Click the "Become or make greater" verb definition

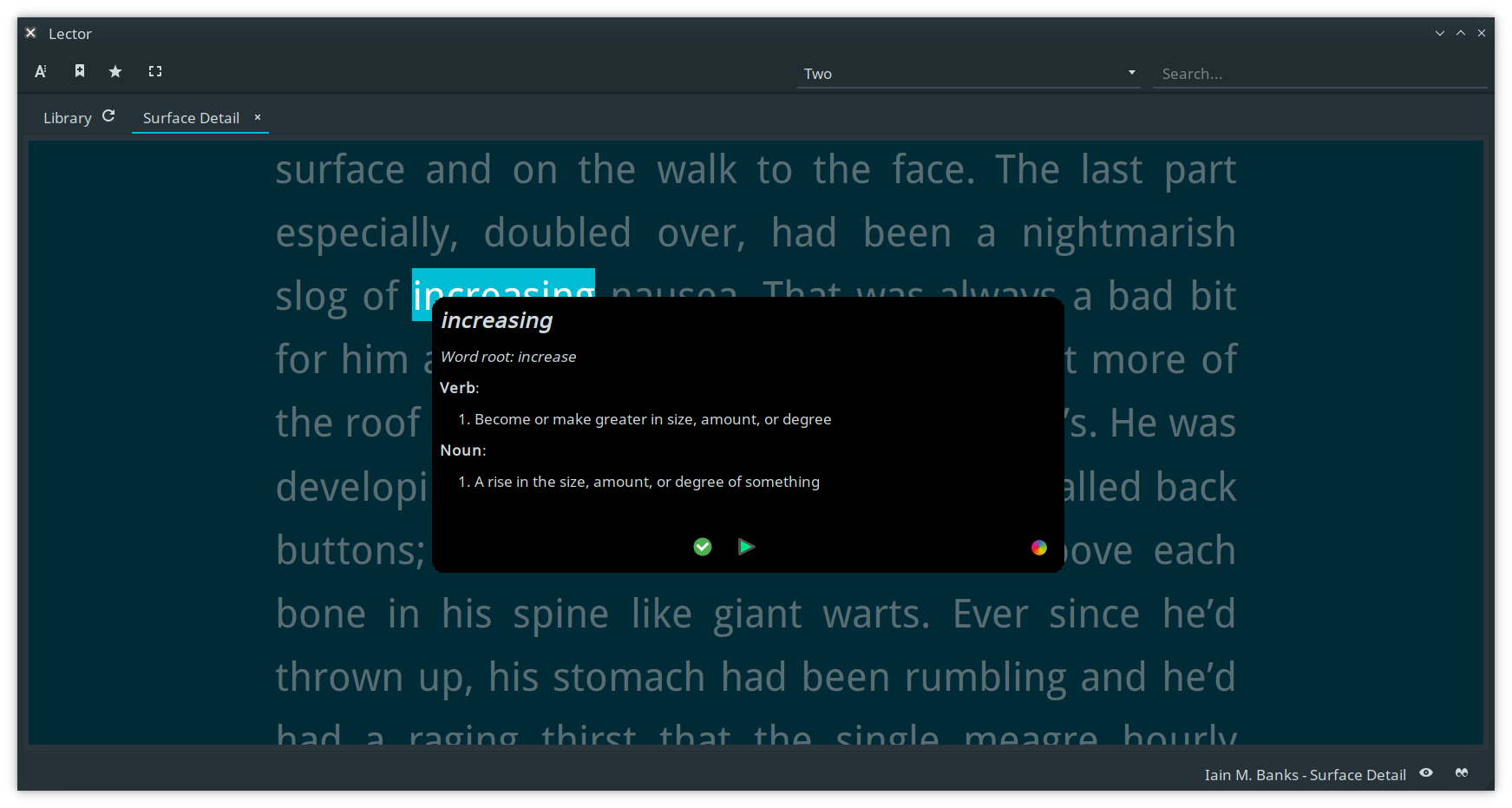point(652,419)
